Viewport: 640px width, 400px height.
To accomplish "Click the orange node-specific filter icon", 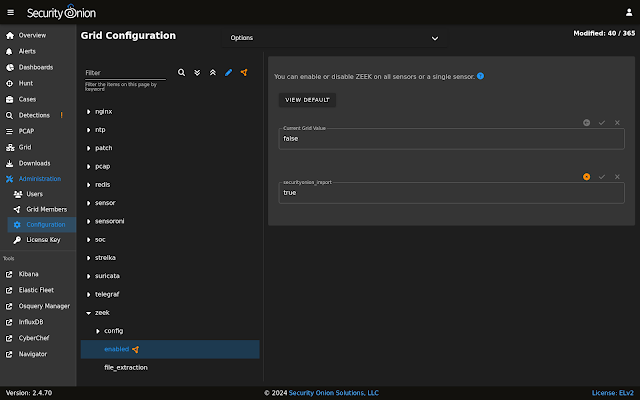I will [244, 72].
